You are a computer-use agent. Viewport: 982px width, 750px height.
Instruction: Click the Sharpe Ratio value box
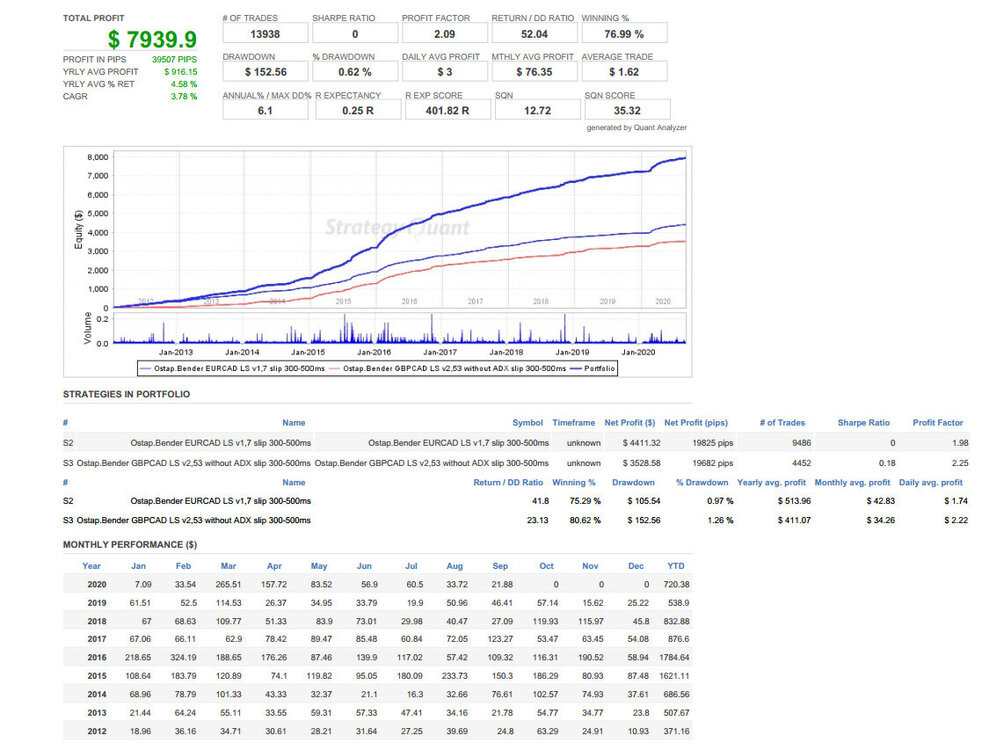[355, 34]
